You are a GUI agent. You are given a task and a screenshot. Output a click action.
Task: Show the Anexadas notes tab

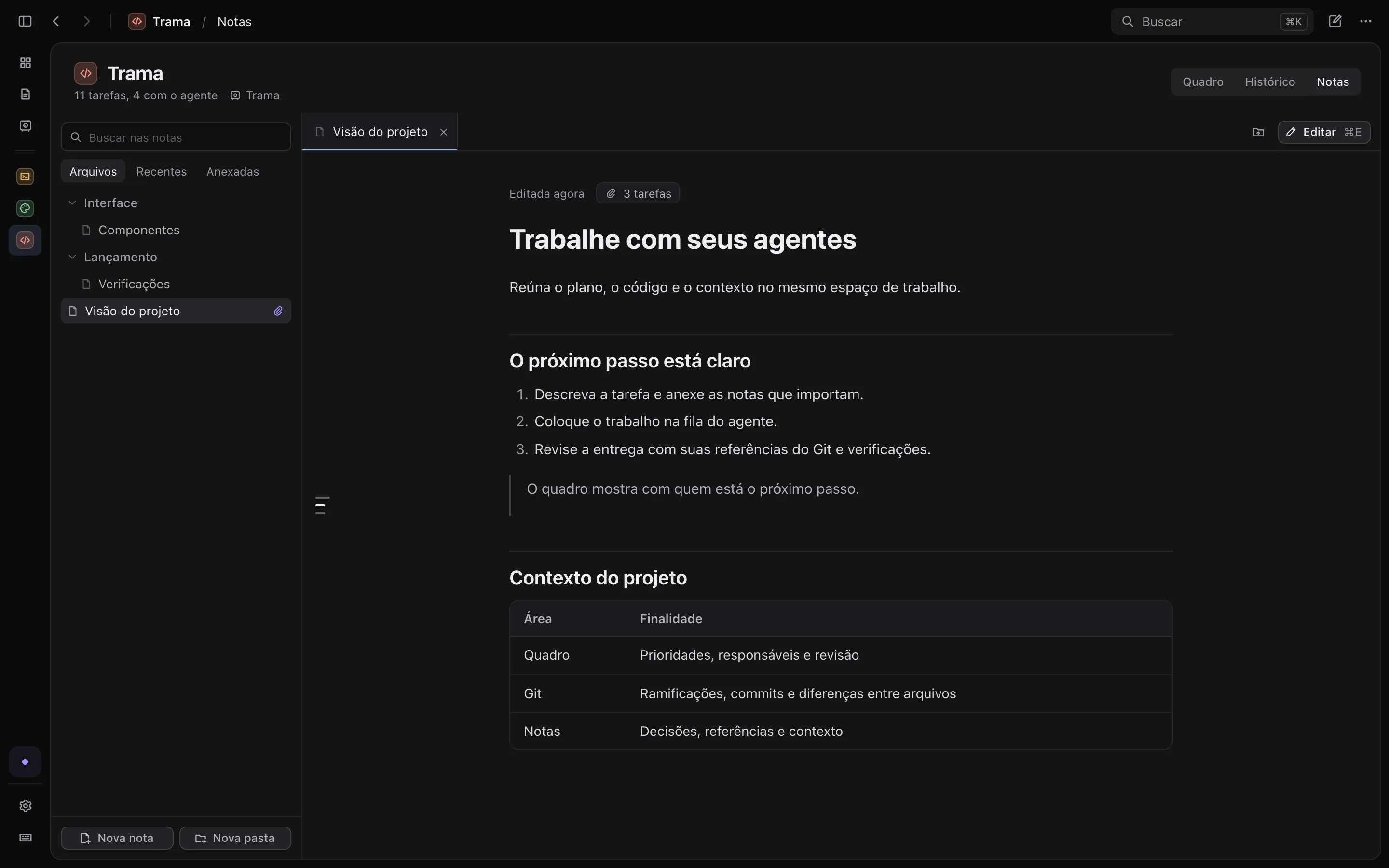(232, 171)
